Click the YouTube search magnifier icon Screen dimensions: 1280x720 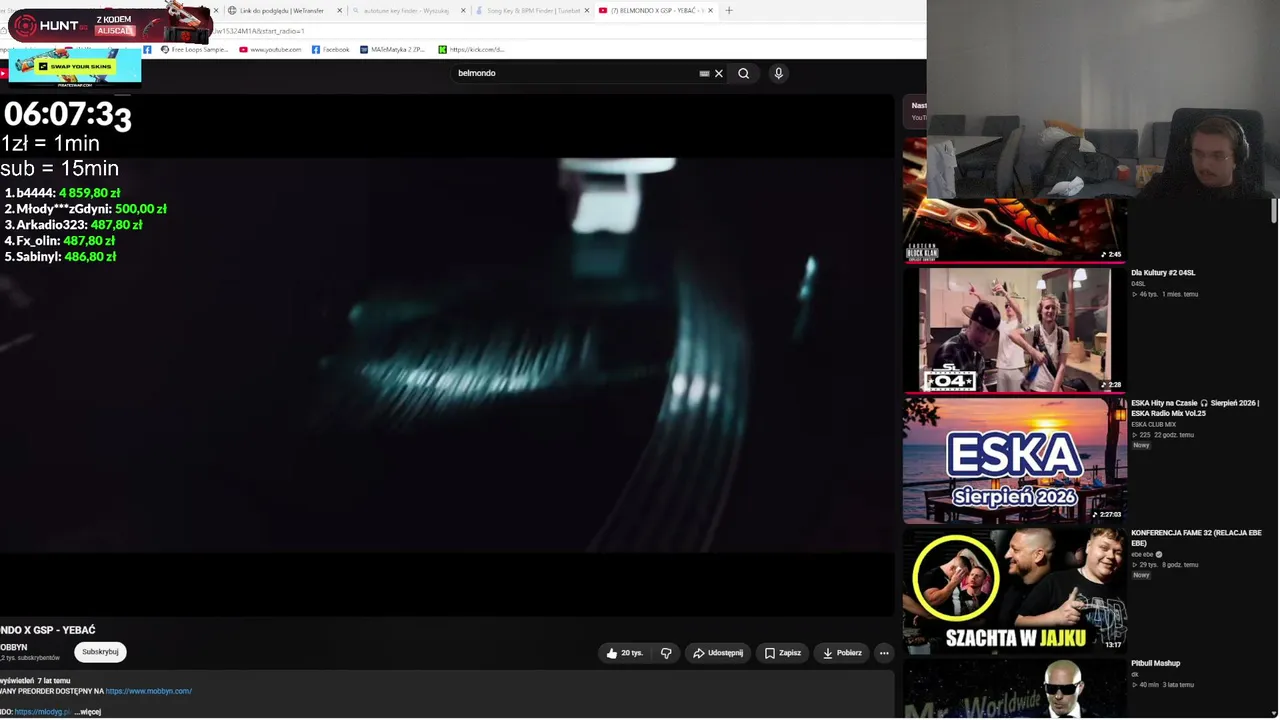(743, 73)
